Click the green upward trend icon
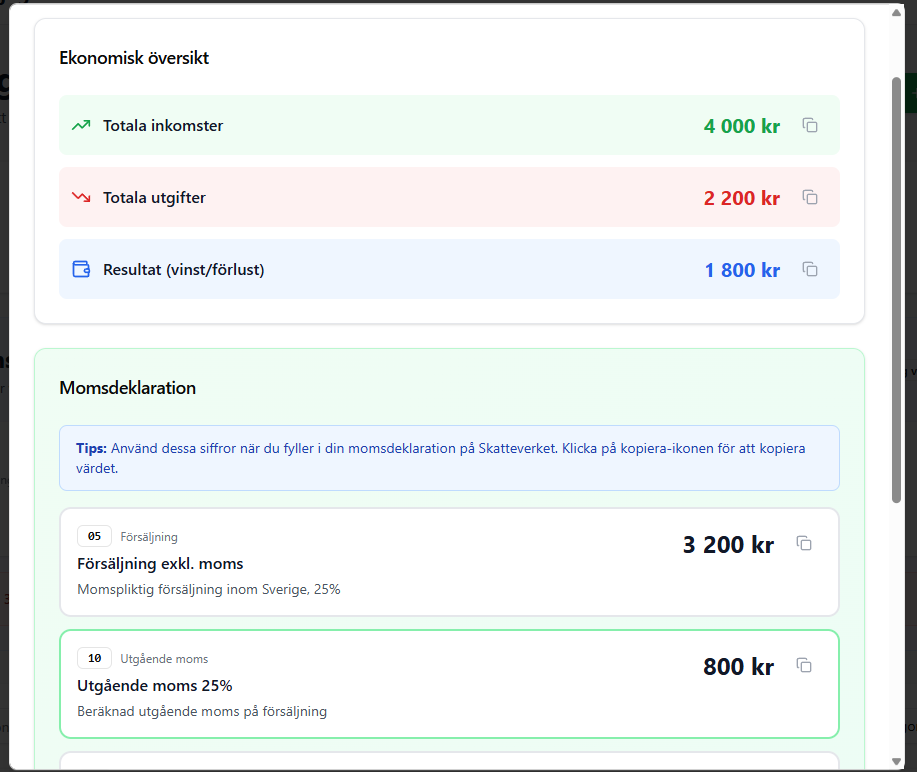 tap(81, 126)
